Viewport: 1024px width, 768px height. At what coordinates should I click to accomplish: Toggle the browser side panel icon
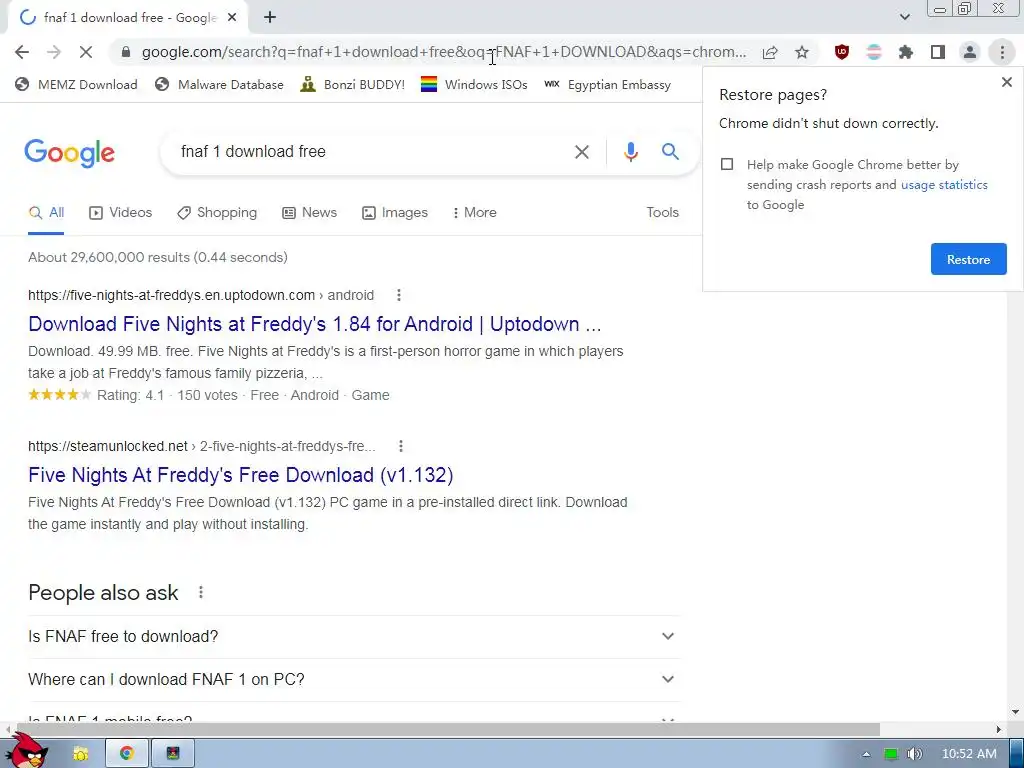(938, 52)
